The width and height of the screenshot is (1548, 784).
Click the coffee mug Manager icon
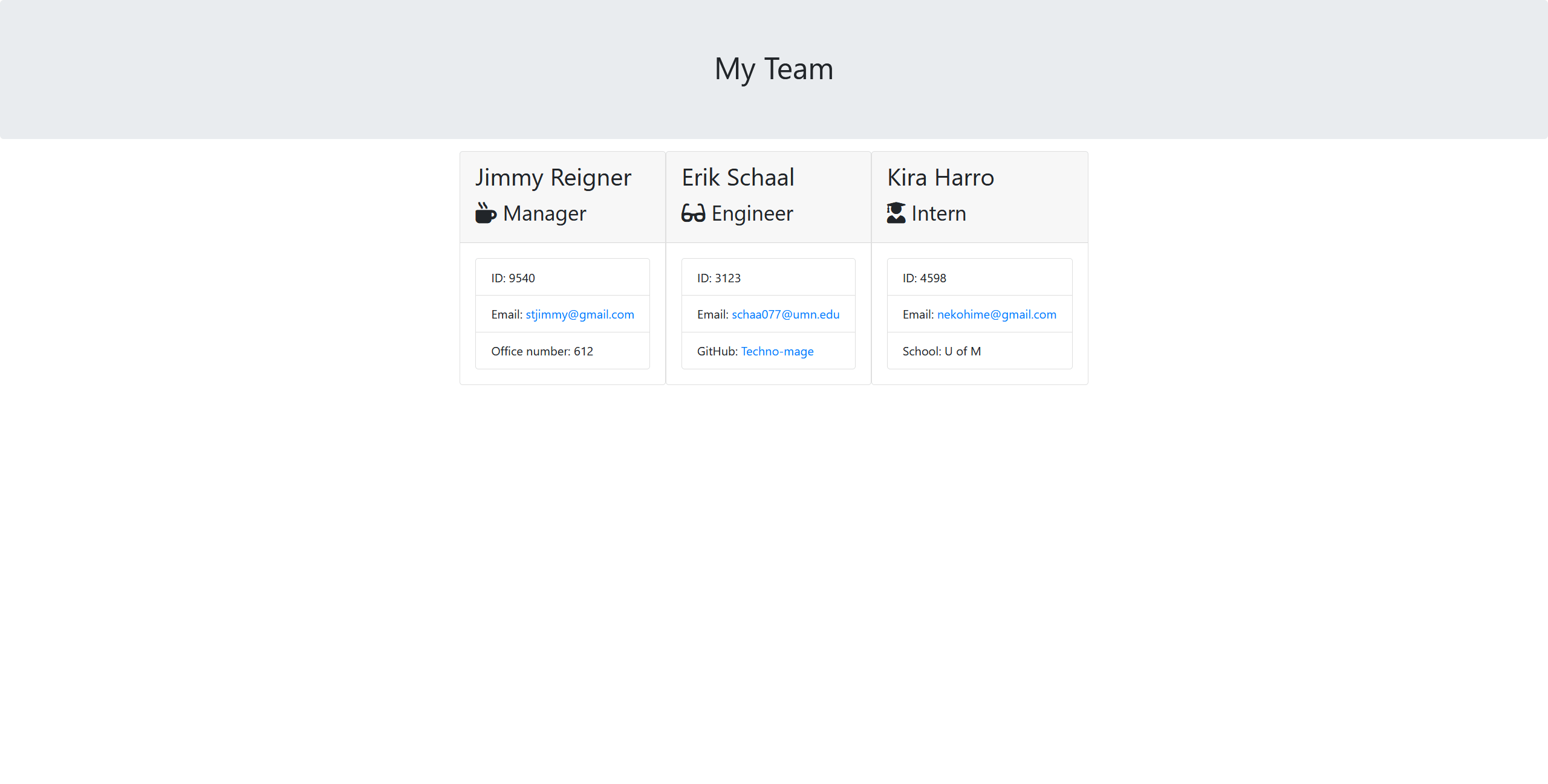click(486, 213)
